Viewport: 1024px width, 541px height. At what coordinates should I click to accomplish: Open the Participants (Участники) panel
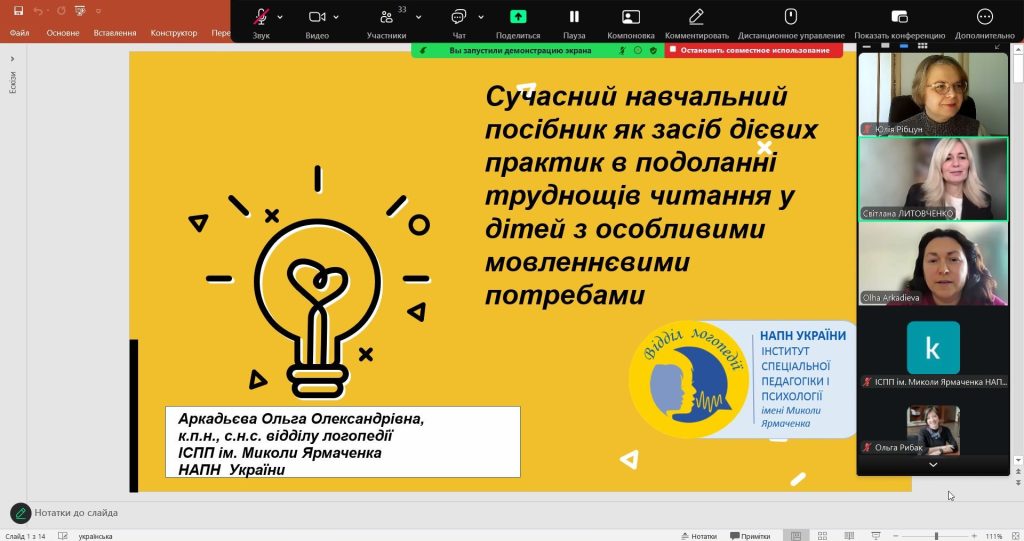click(386, 18)
